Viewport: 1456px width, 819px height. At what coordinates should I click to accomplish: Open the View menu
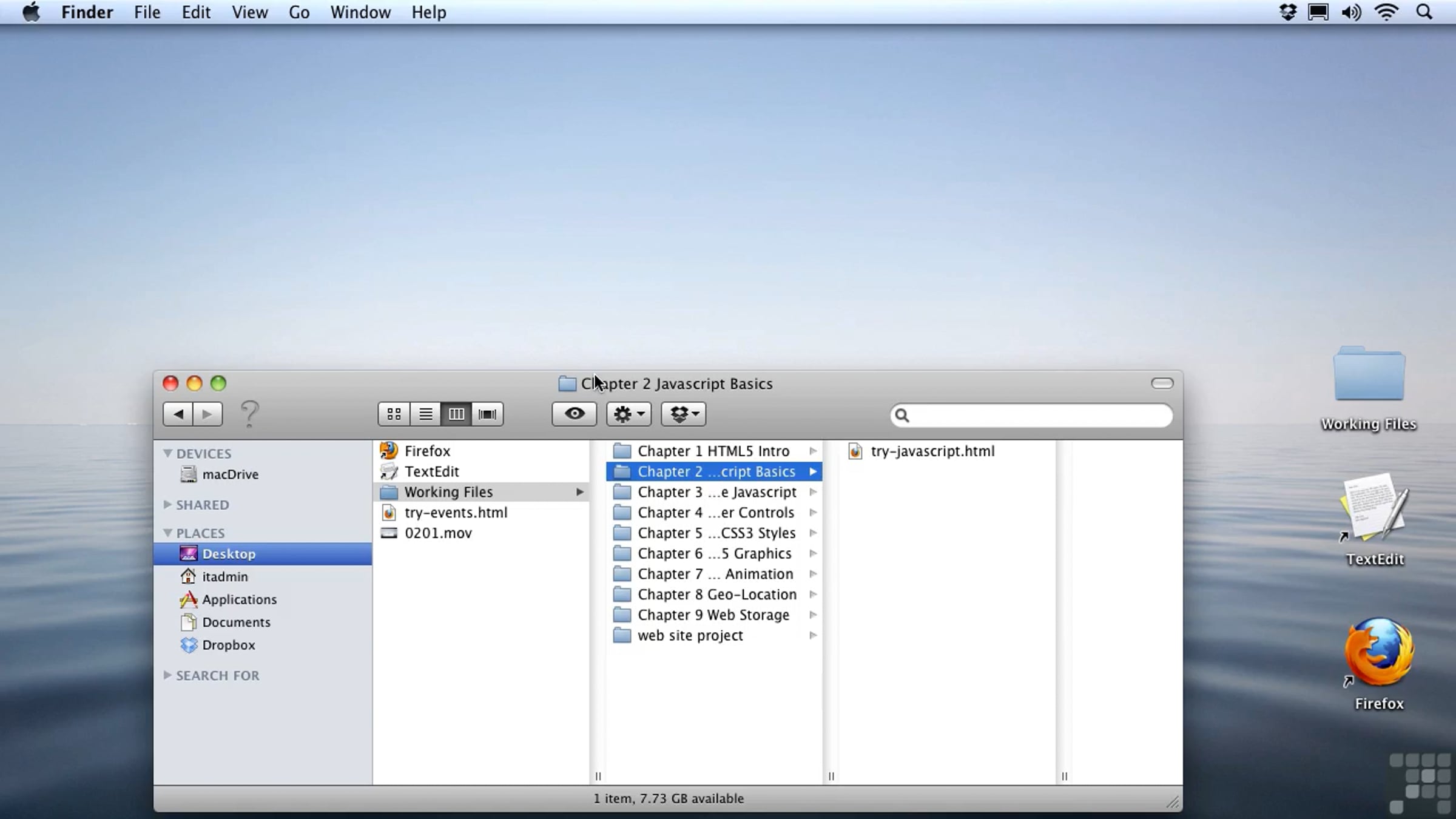(249, 12)
